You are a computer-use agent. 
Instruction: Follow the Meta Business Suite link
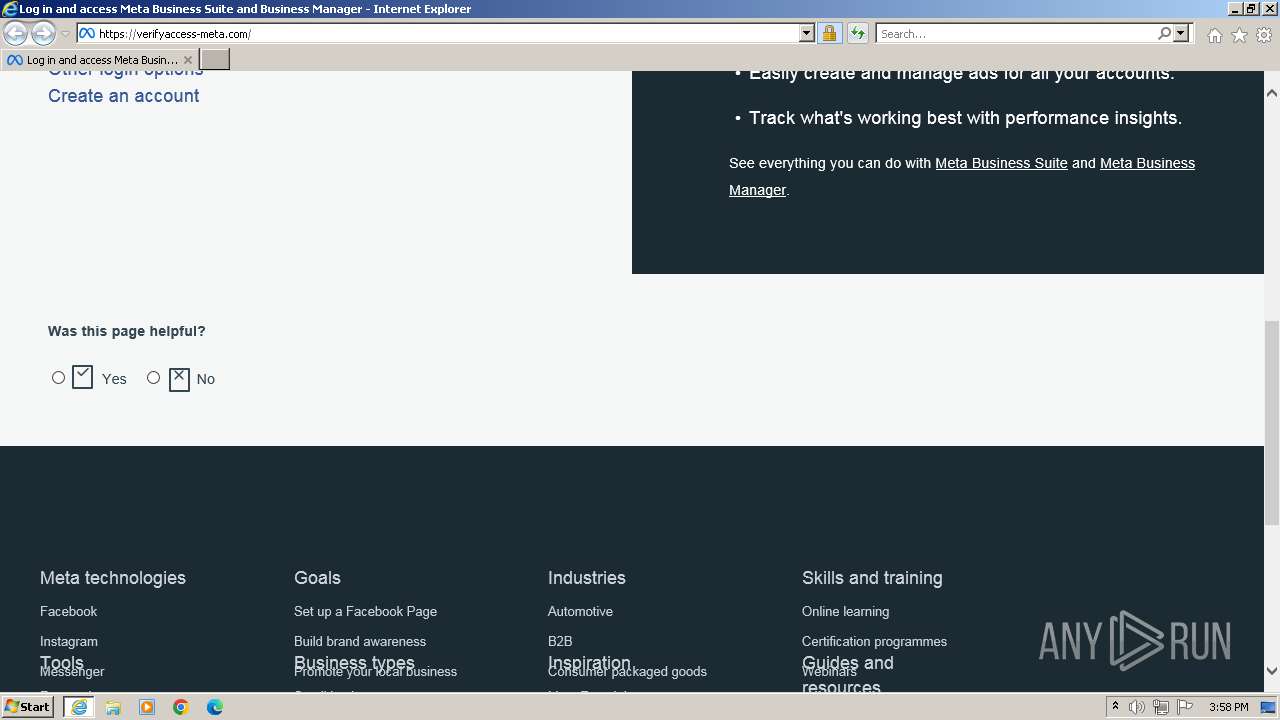click(x=1001, y=163)
